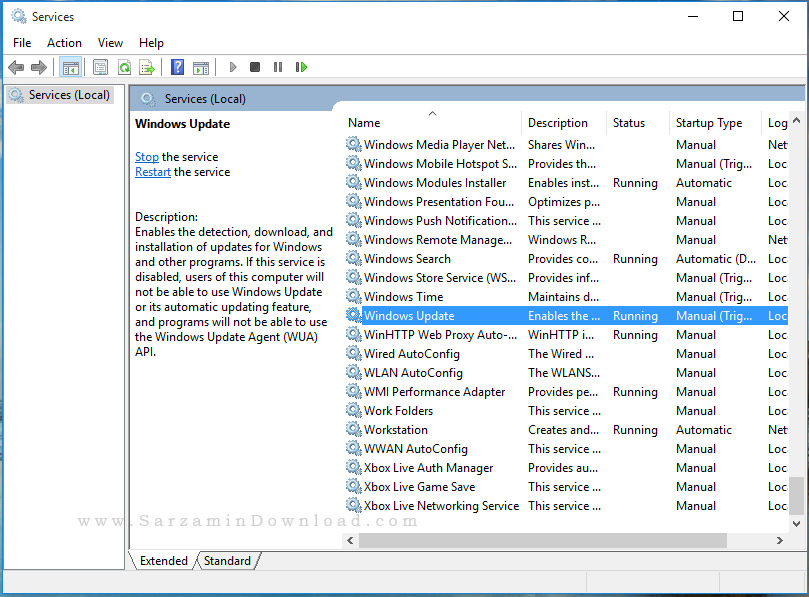This screenshot has width=809, height=597.
Task: Toggle Show/Hide Action Pane icon
Action: (x=201, y=67)
